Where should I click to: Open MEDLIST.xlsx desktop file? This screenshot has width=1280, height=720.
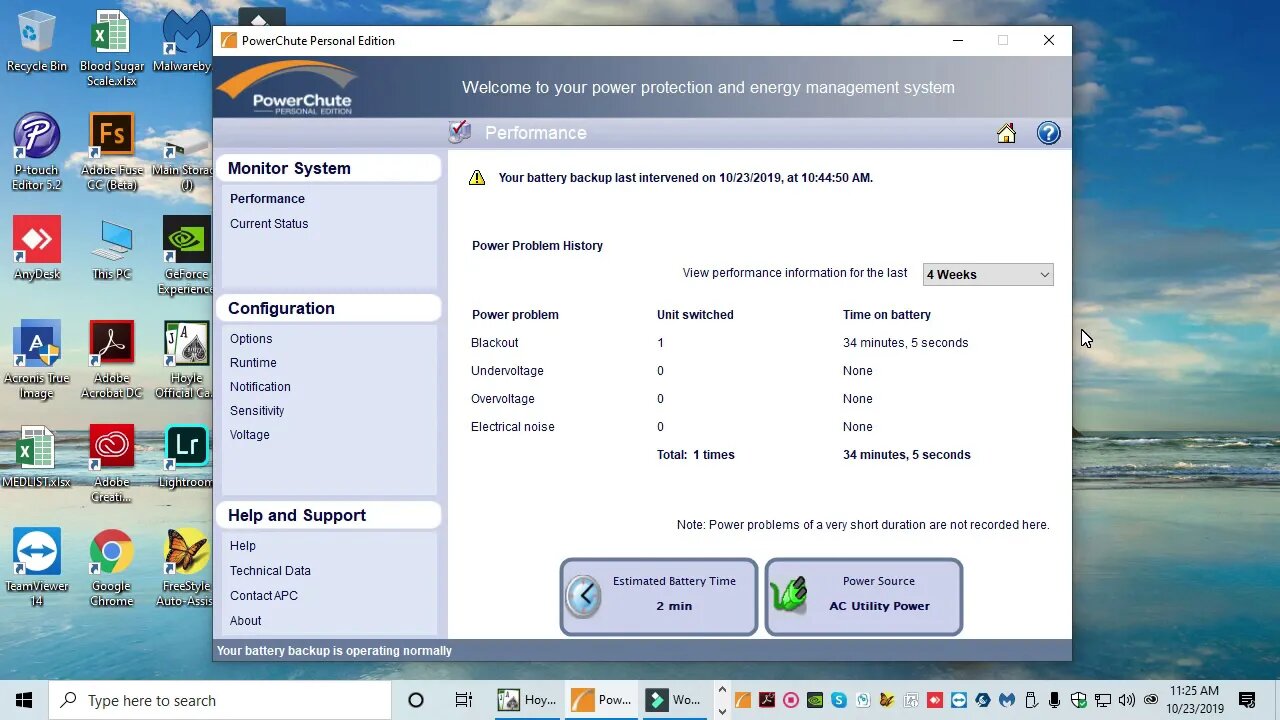pyautogui.click(x=37, y=457)
